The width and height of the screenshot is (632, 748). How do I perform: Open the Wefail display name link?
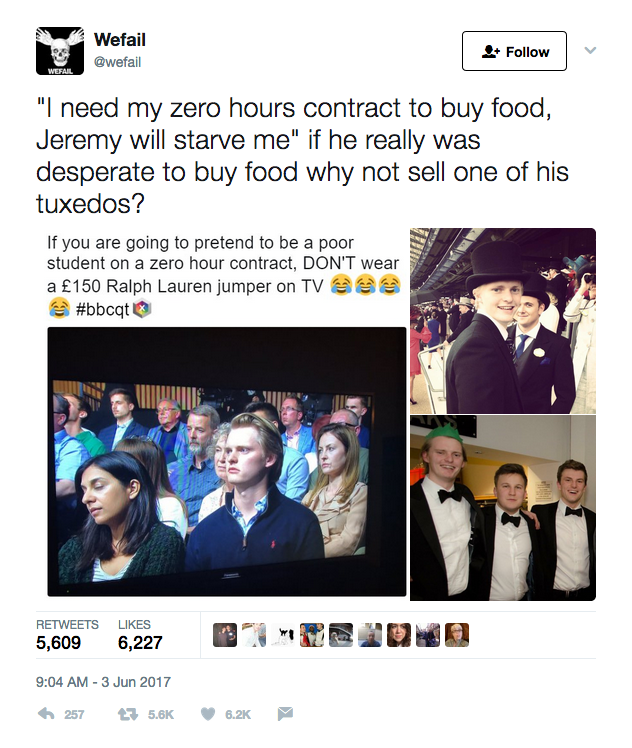121,40
